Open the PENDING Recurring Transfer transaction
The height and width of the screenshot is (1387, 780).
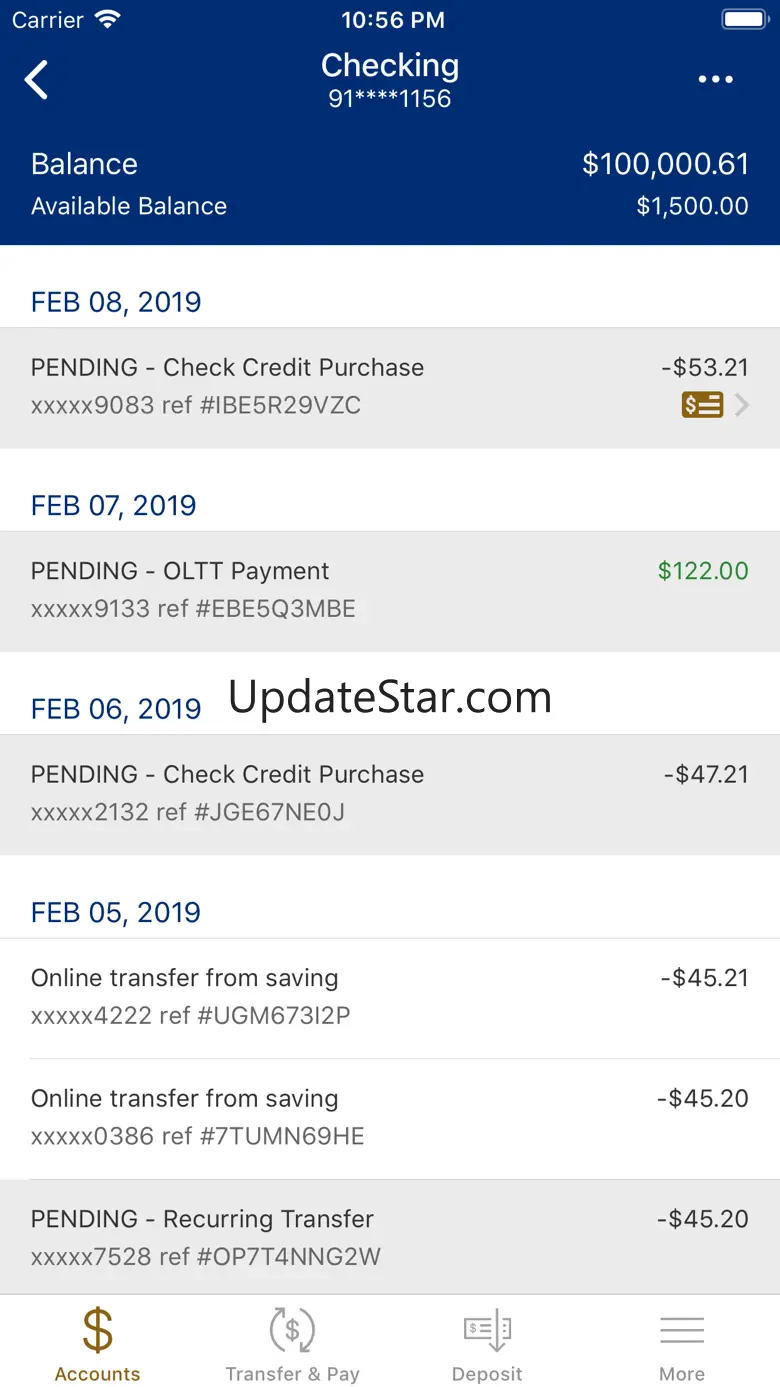(x=390, y=1237)
